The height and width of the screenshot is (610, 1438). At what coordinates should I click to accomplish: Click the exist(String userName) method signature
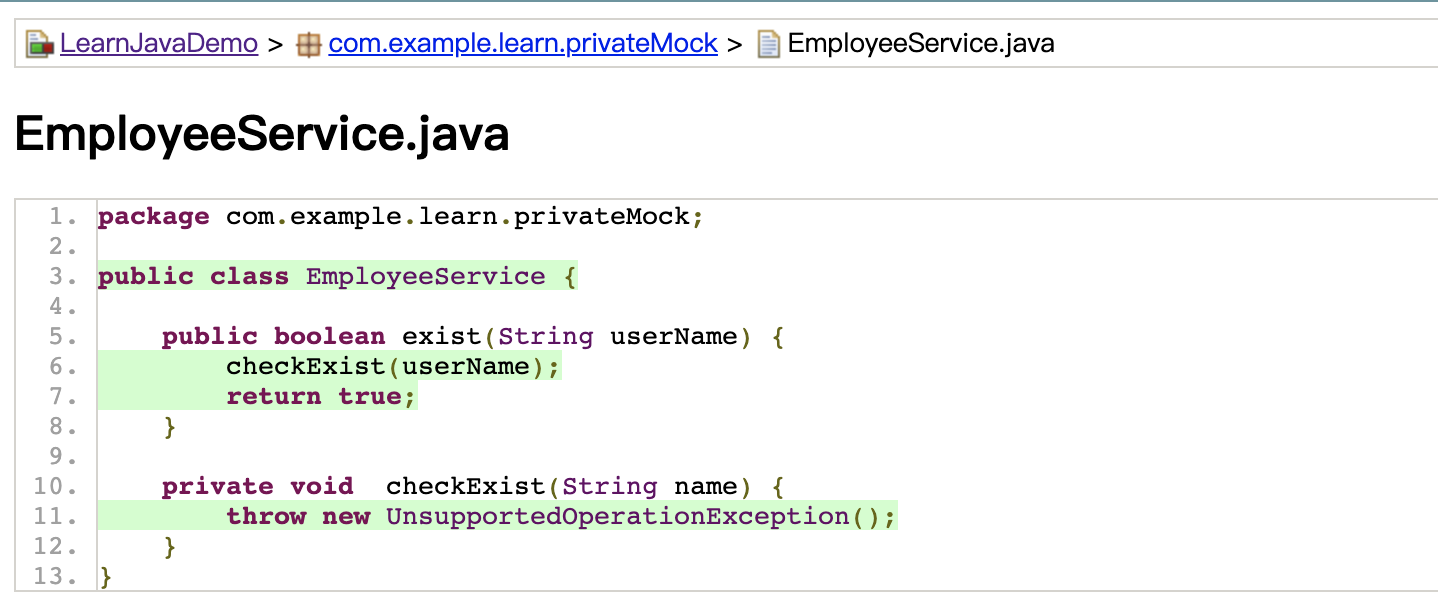tap(474, 337)
